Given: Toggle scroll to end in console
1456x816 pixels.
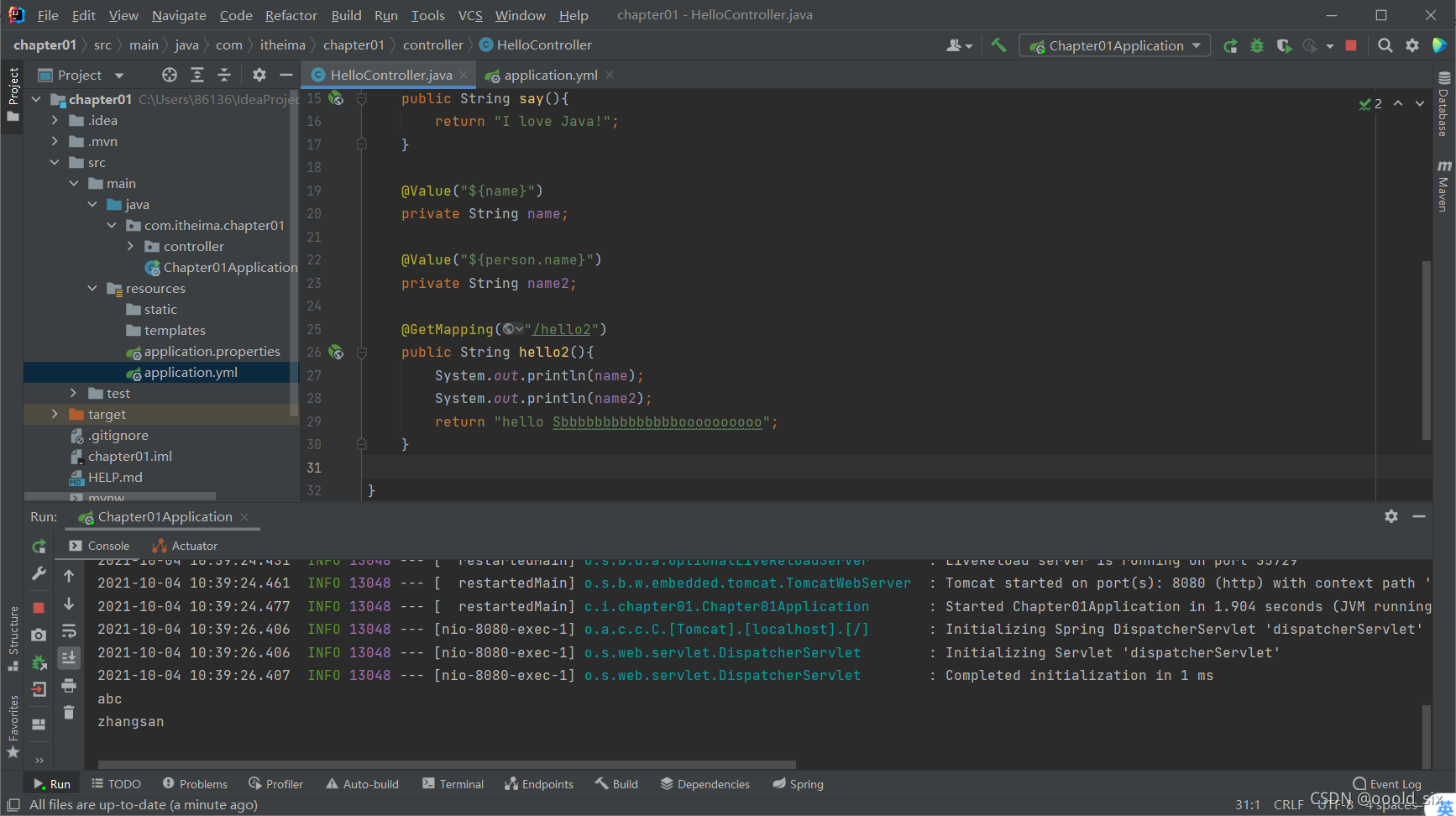Looking at the screenshot, I should (x=69, y=657).
